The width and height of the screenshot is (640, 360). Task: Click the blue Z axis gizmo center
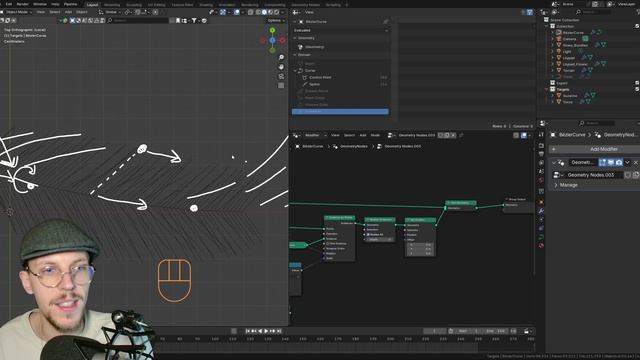tap(272, 40)
